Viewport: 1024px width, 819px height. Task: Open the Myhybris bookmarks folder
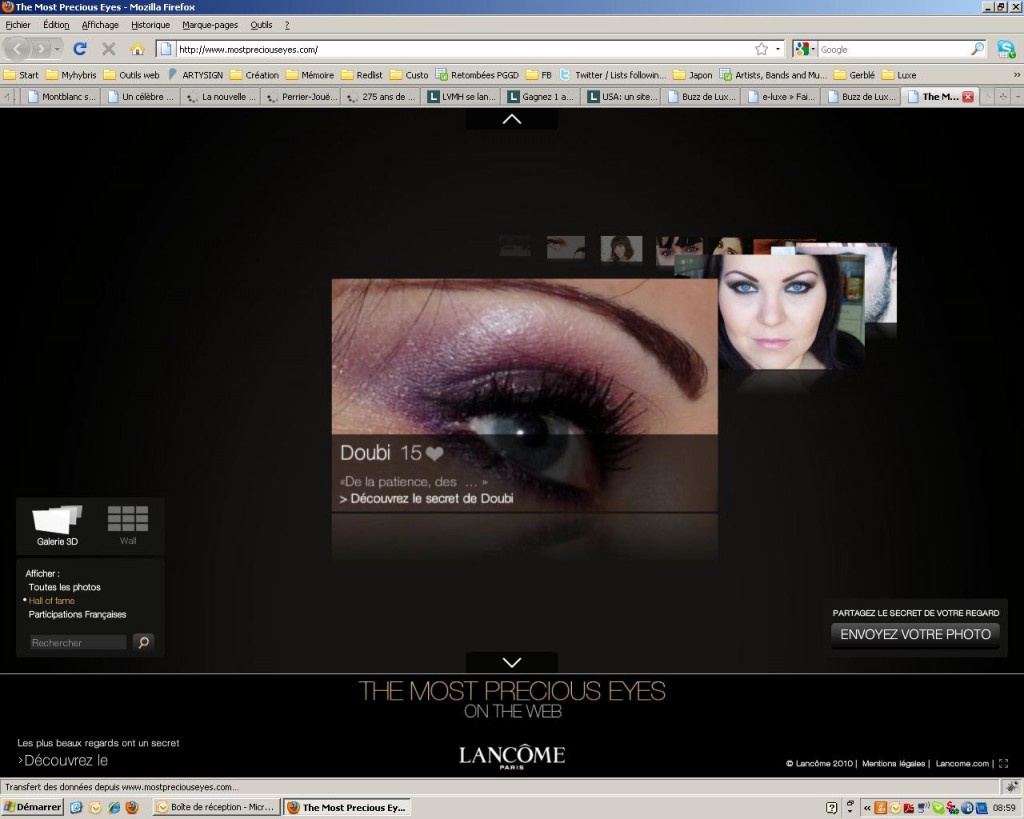(71, 75)
